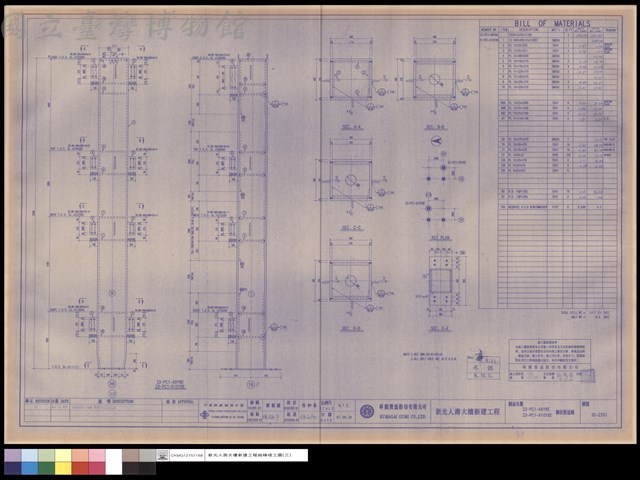Click the "SEC. B-B" section label
Image resolution: width=640 pixels, height=480 pixels.
pos(436,127)
